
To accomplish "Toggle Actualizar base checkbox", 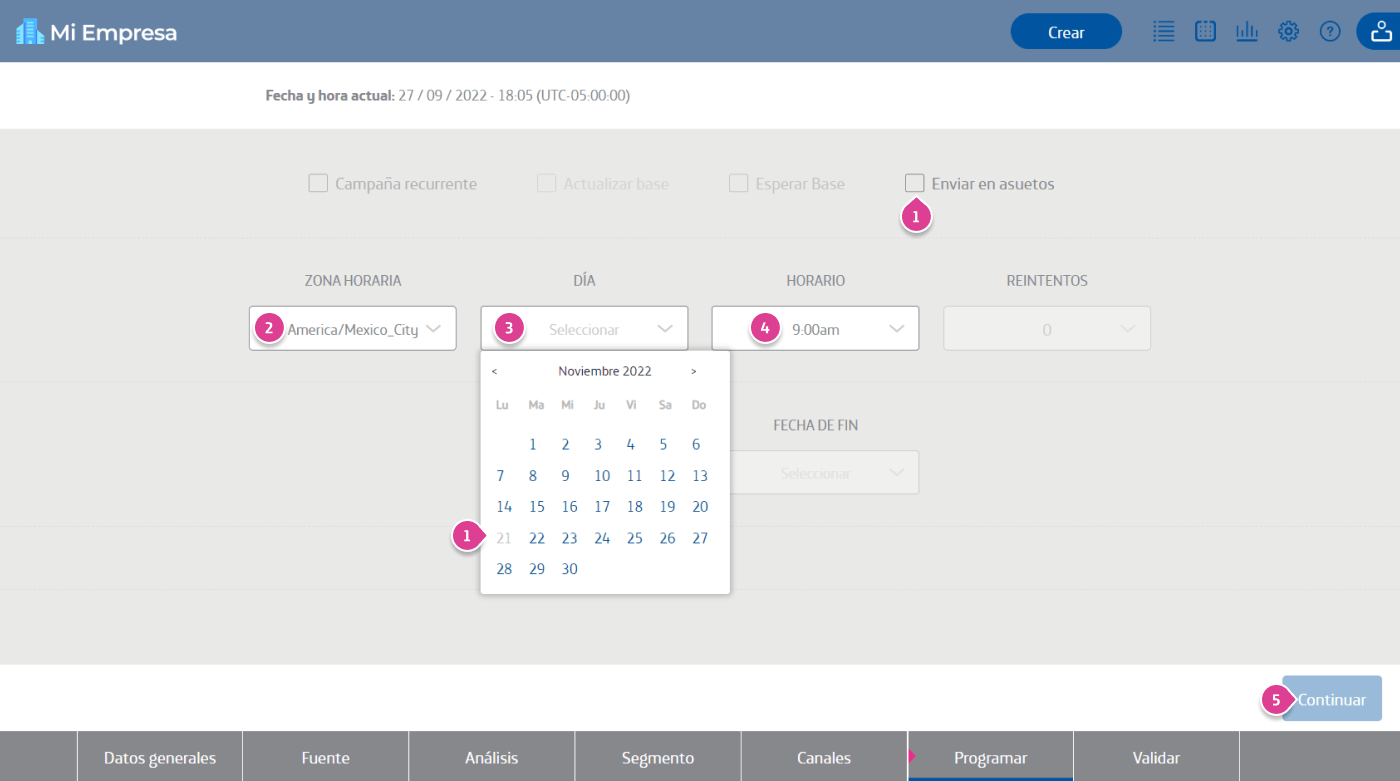I will 546,183.
